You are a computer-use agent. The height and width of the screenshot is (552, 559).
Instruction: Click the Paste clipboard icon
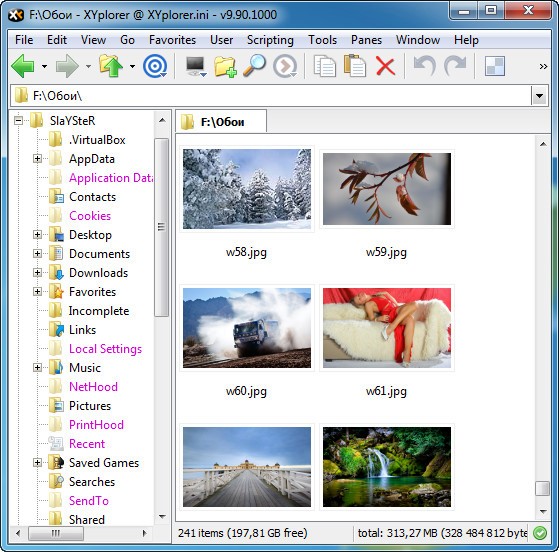pos(355,65)
